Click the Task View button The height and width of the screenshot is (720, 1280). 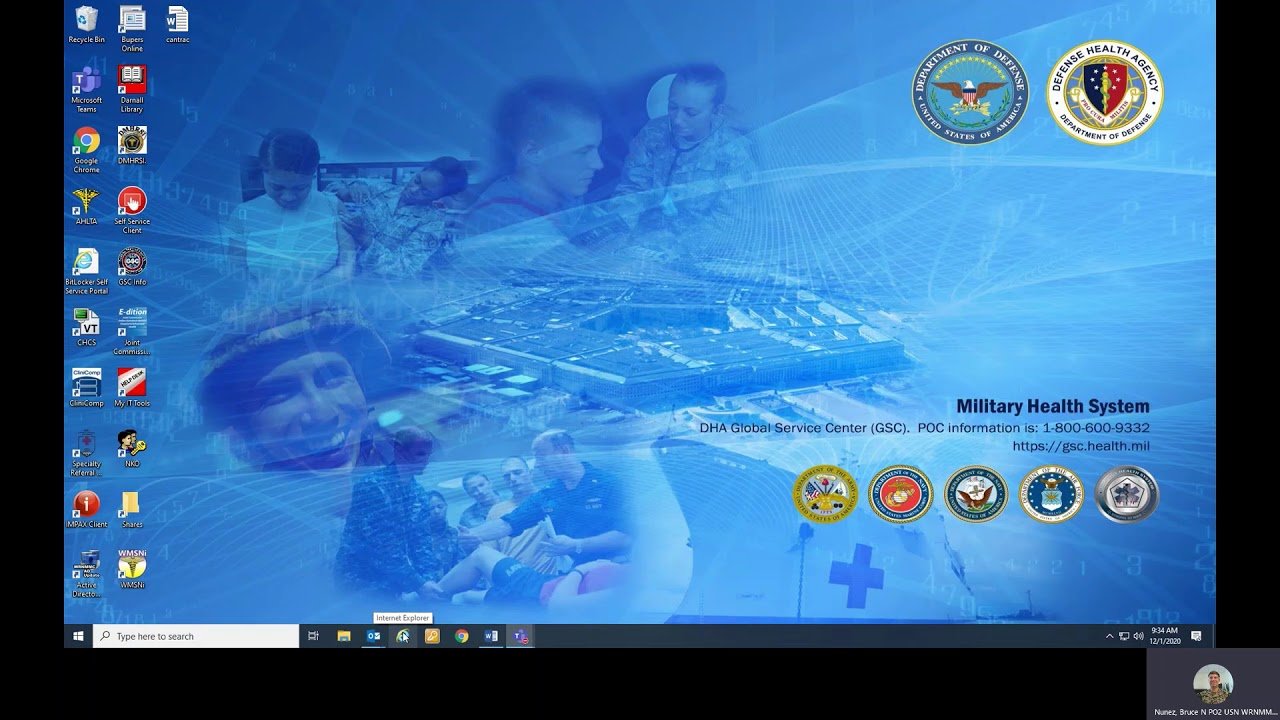point(313,636)
